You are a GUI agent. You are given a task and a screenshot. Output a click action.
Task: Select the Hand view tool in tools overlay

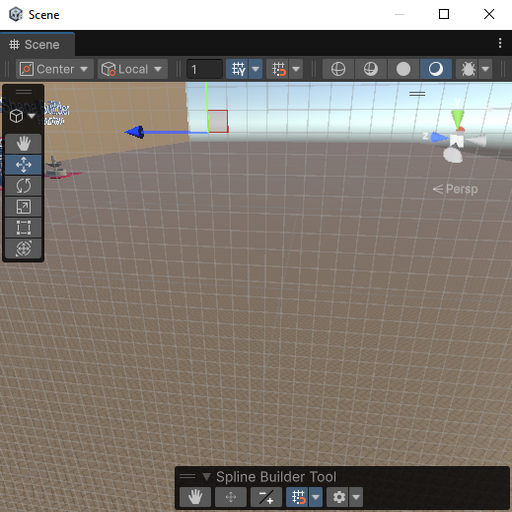point(23,144)
